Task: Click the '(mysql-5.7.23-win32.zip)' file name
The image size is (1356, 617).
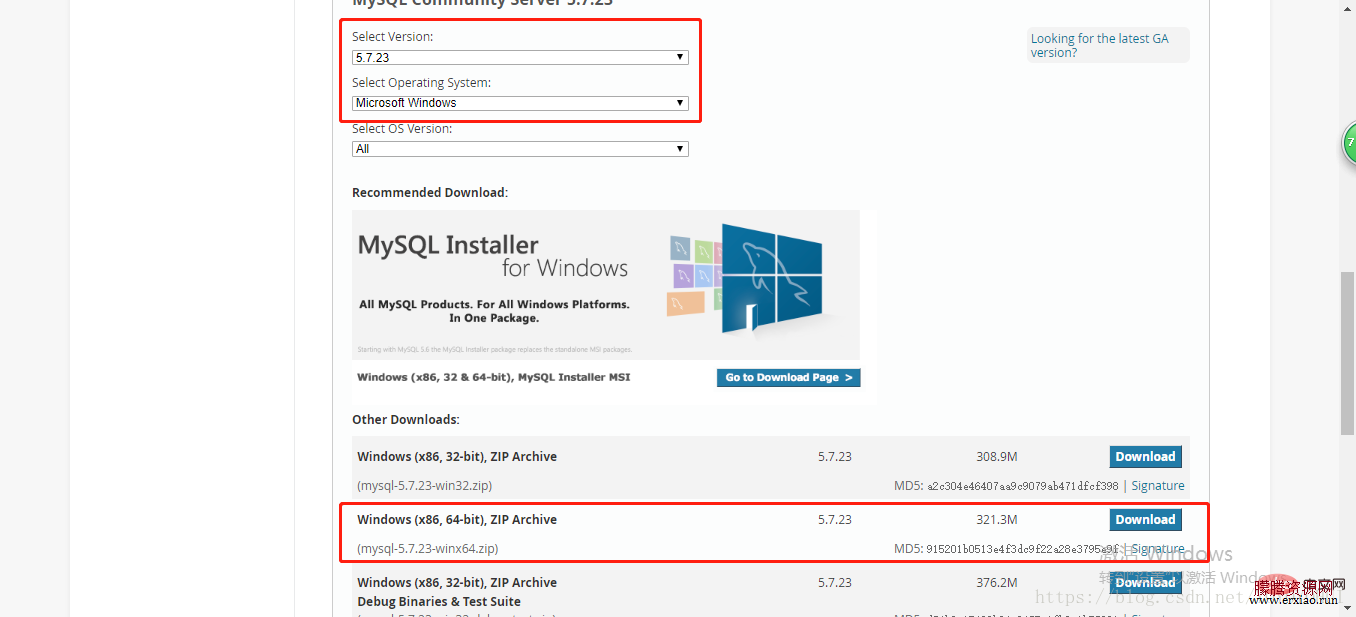Action: click(424, 486)
